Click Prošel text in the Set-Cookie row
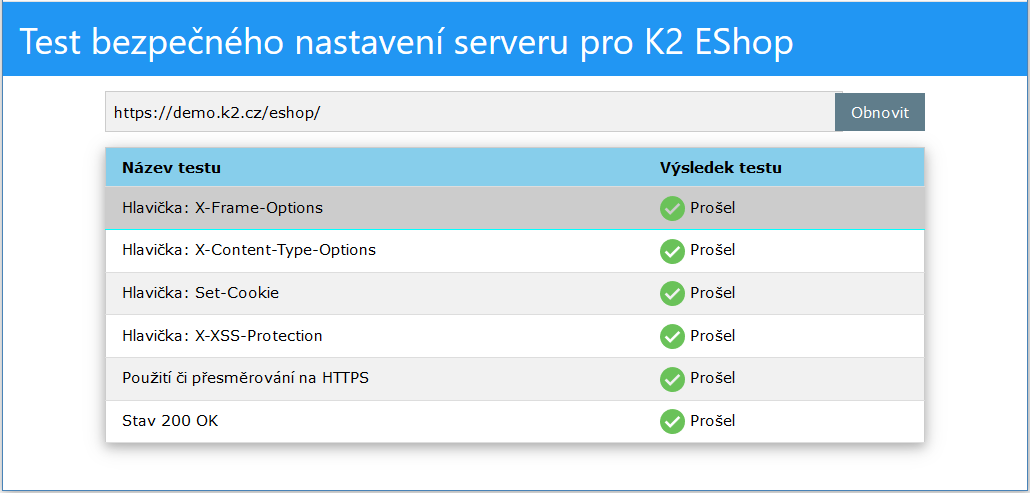 (x=713, y=293)
